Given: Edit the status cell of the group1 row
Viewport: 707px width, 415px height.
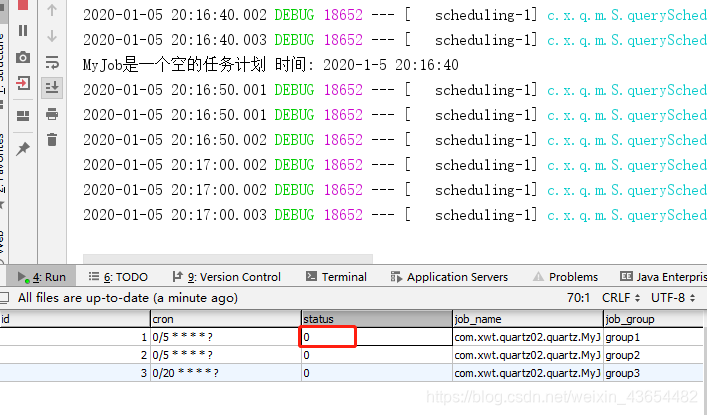Looking at the screenshot, I should (x=376, y=337).
